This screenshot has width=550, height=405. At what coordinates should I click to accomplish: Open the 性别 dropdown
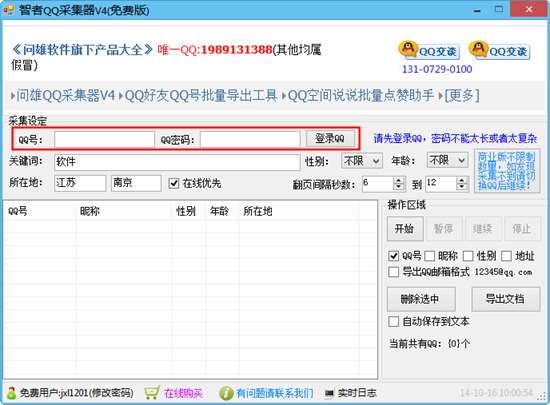tap(362, 161)
